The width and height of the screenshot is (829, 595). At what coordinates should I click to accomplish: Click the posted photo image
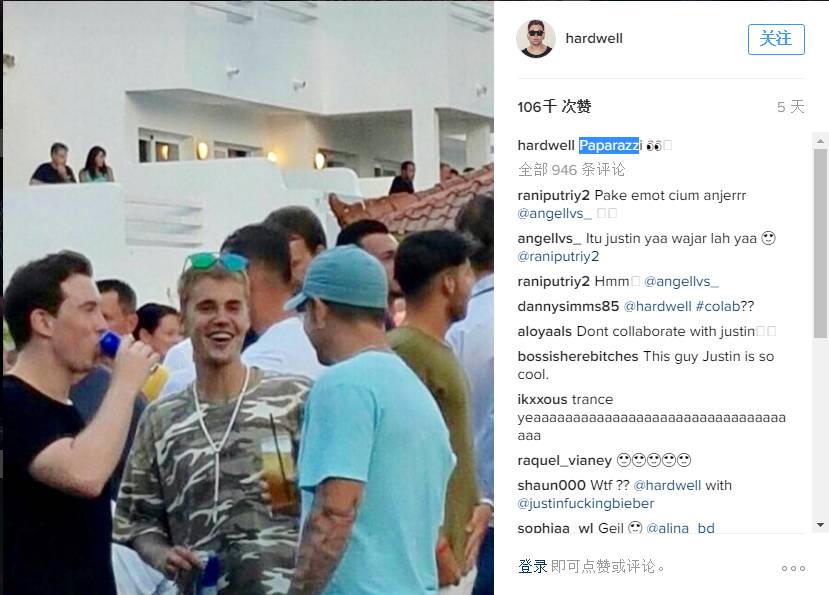pyautogui.click(x=248, y=298)
